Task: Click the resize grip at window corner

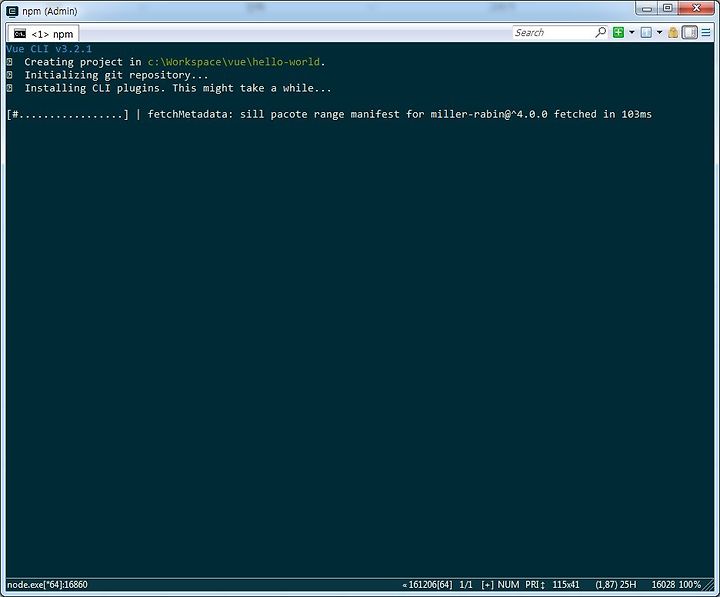Action: tap(709, 586)
